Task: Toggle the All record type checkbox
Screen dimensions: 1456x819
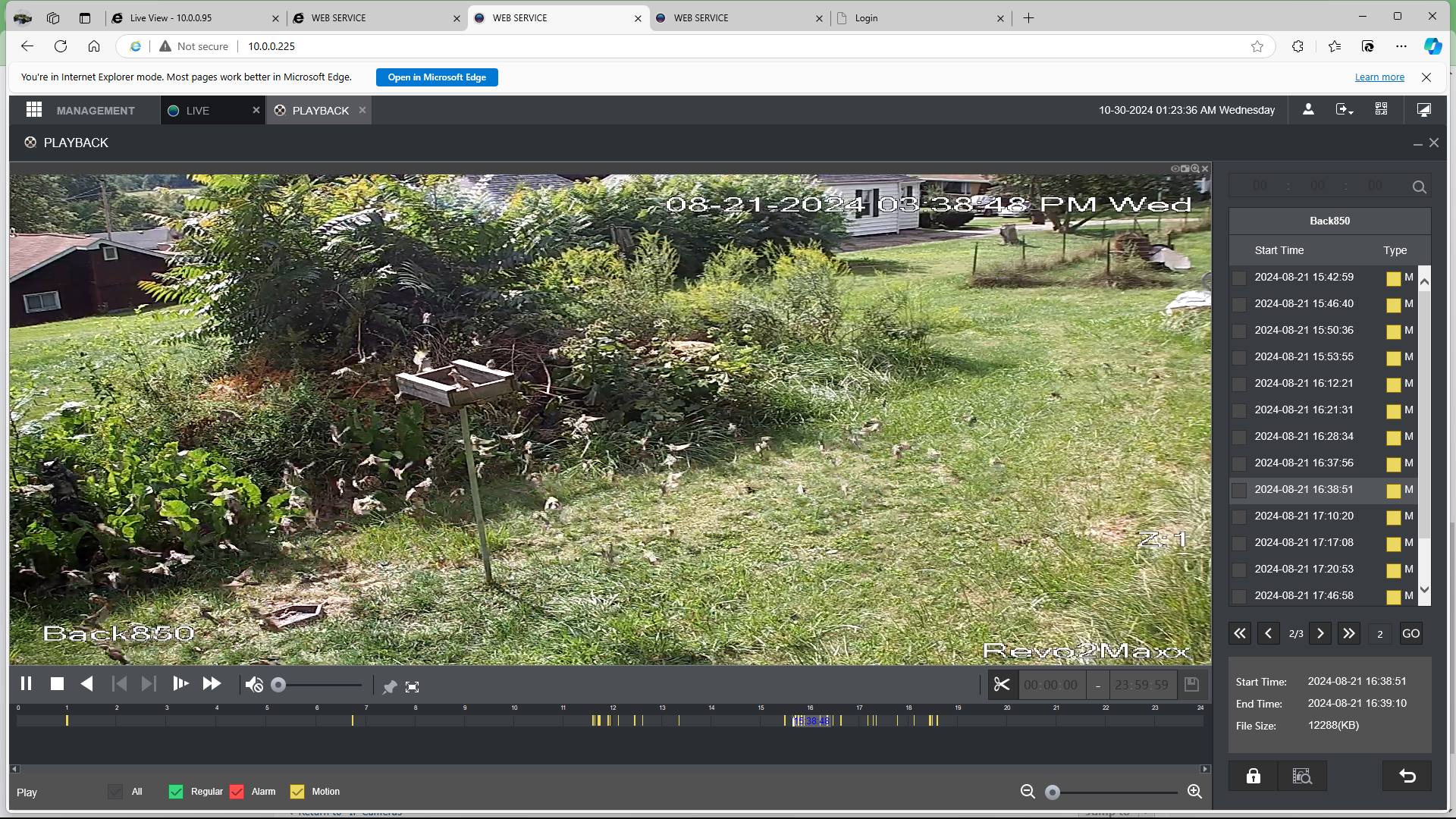Action: coord(115,792)
